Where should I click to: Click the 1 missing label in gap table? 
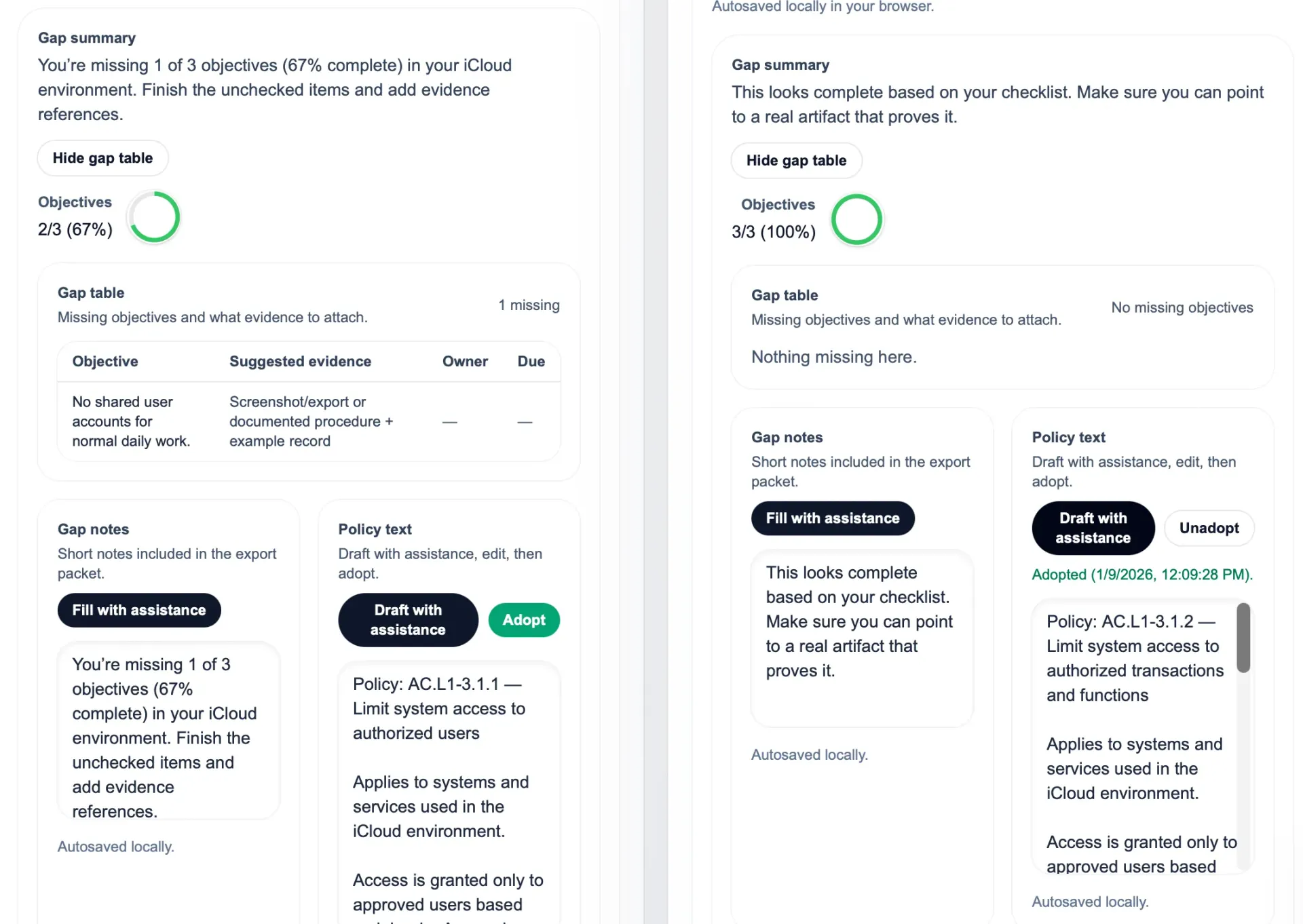point(529,305)
